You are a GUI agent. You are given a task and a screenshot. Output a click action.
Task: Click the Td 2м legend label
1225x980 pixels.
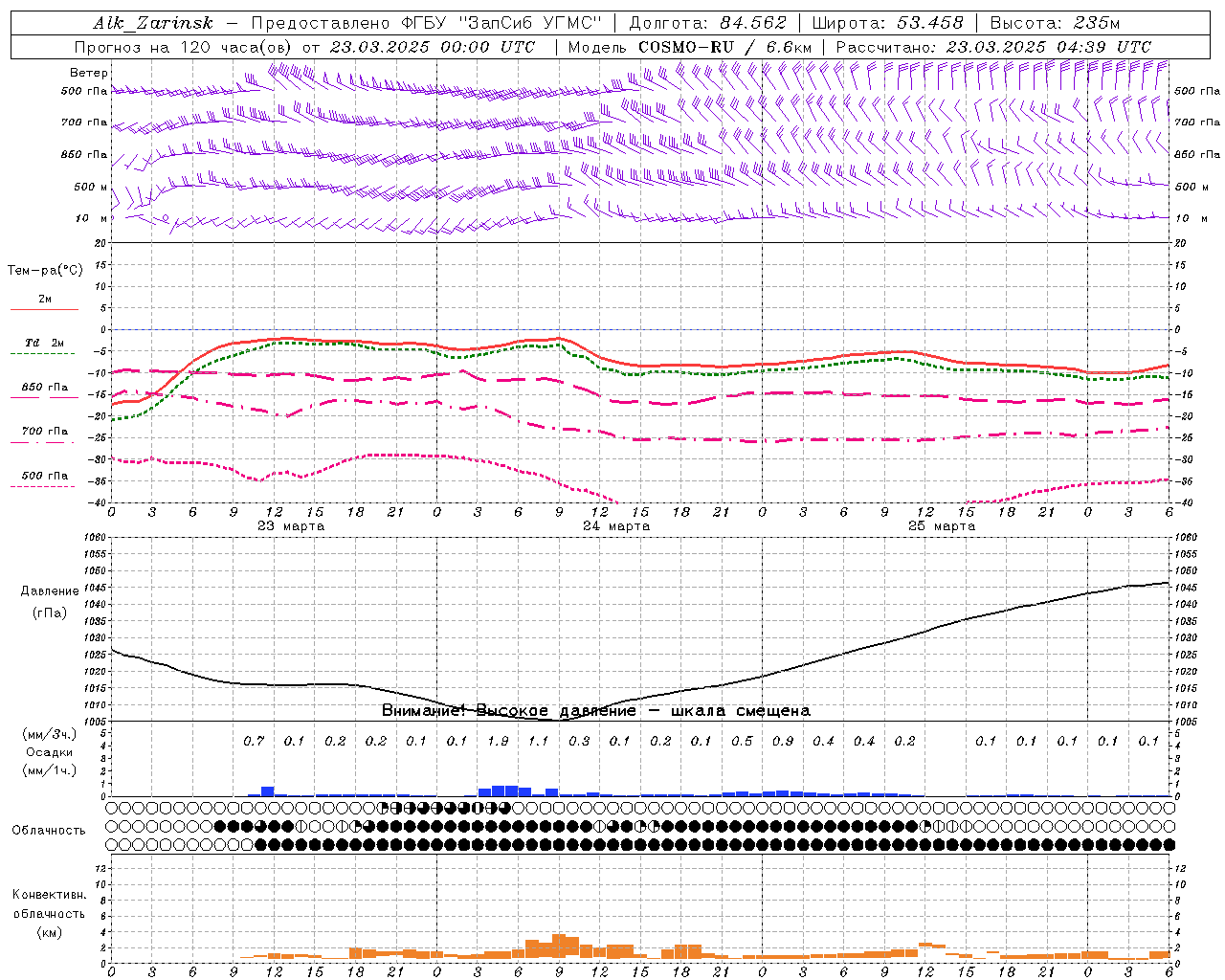coord(44,343)
